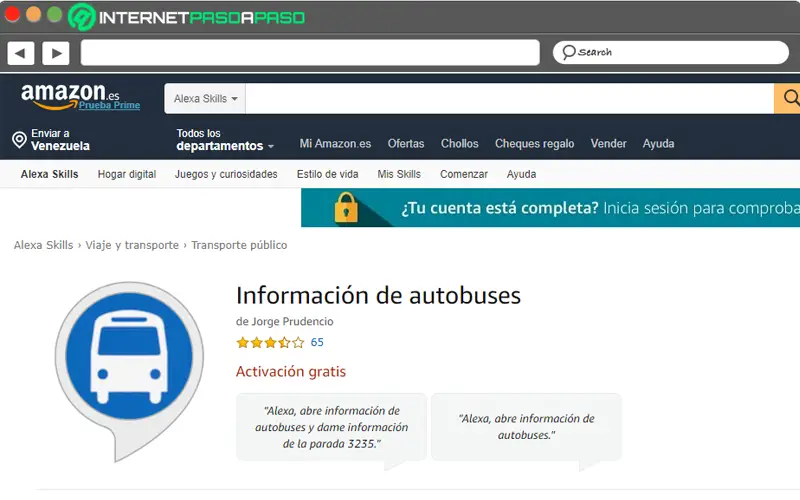Image resolution: width=800 pixels, height=500 pixels.
Task: Click the orange Amazon search button
Action: coord(787,98)
